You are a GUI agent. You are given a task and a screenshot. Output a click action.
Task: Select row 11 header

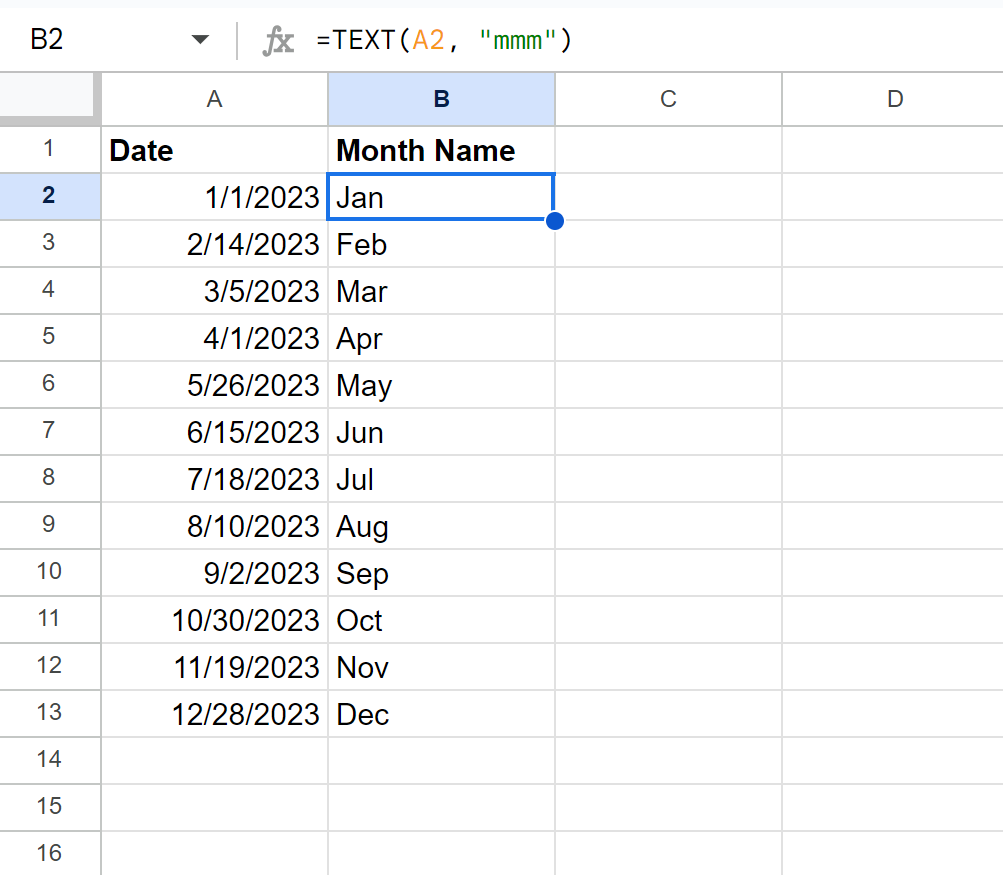pos(50,620)
